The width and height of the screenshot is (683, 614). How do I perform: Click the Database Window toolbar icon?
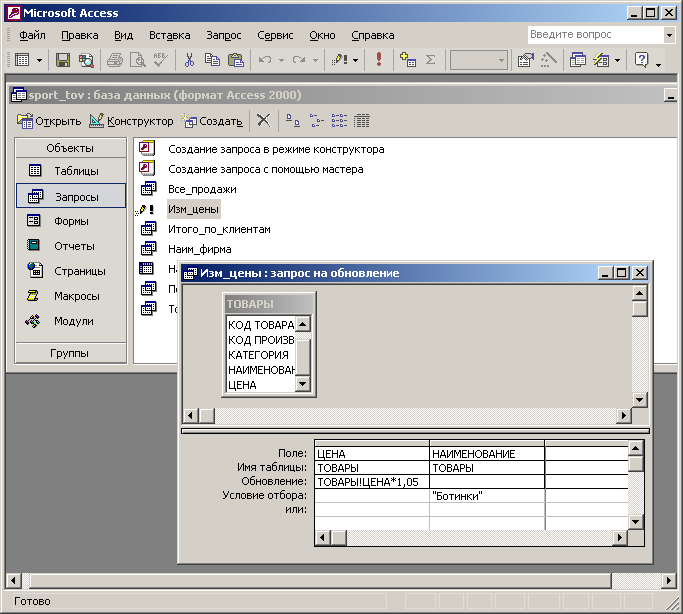pos(578,60)
